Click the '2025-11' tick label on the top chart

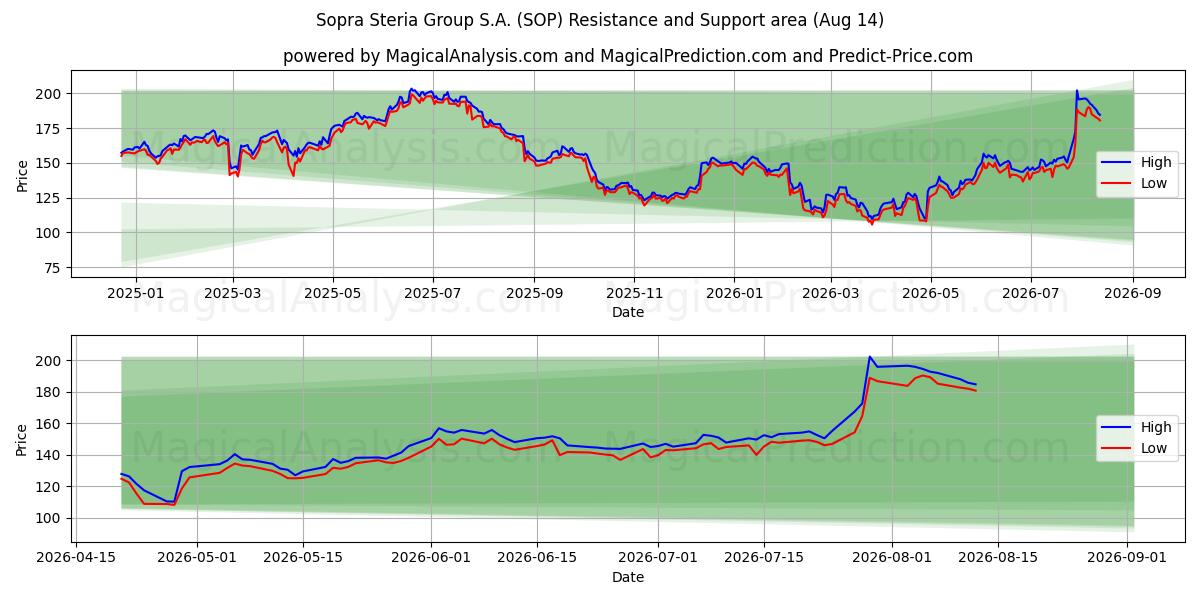(x=634, y=293)
